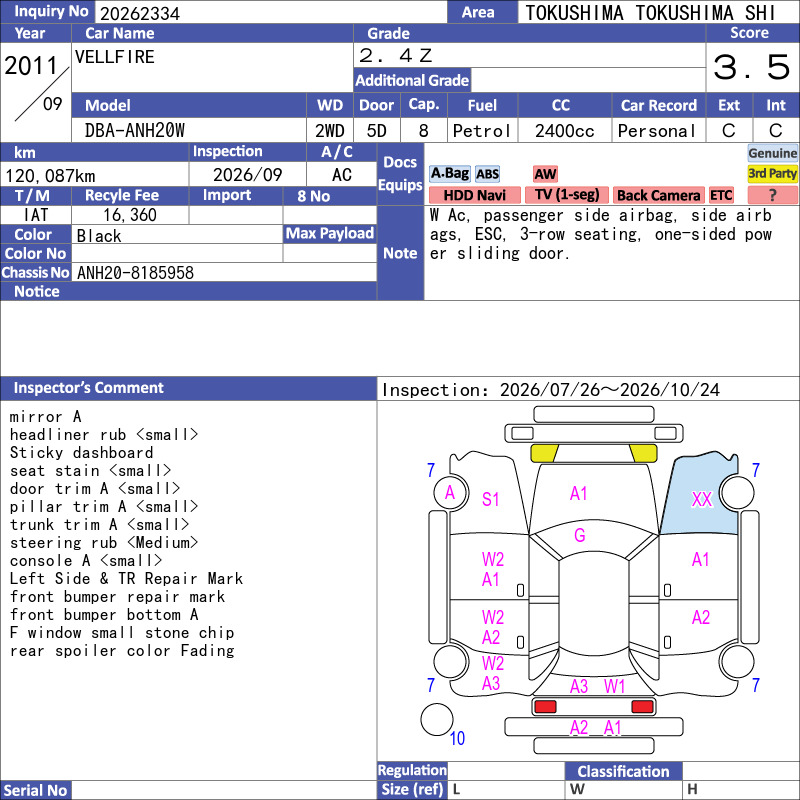800x800 pixels.
Task: Click the Score value 3.5
Action: 752,67
